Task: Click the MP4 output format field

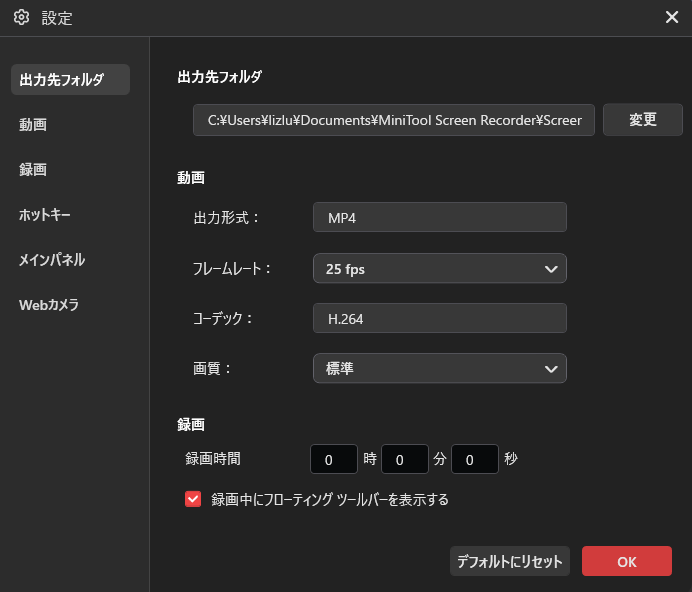Action: pyautogui.click(x=440, y=217)
